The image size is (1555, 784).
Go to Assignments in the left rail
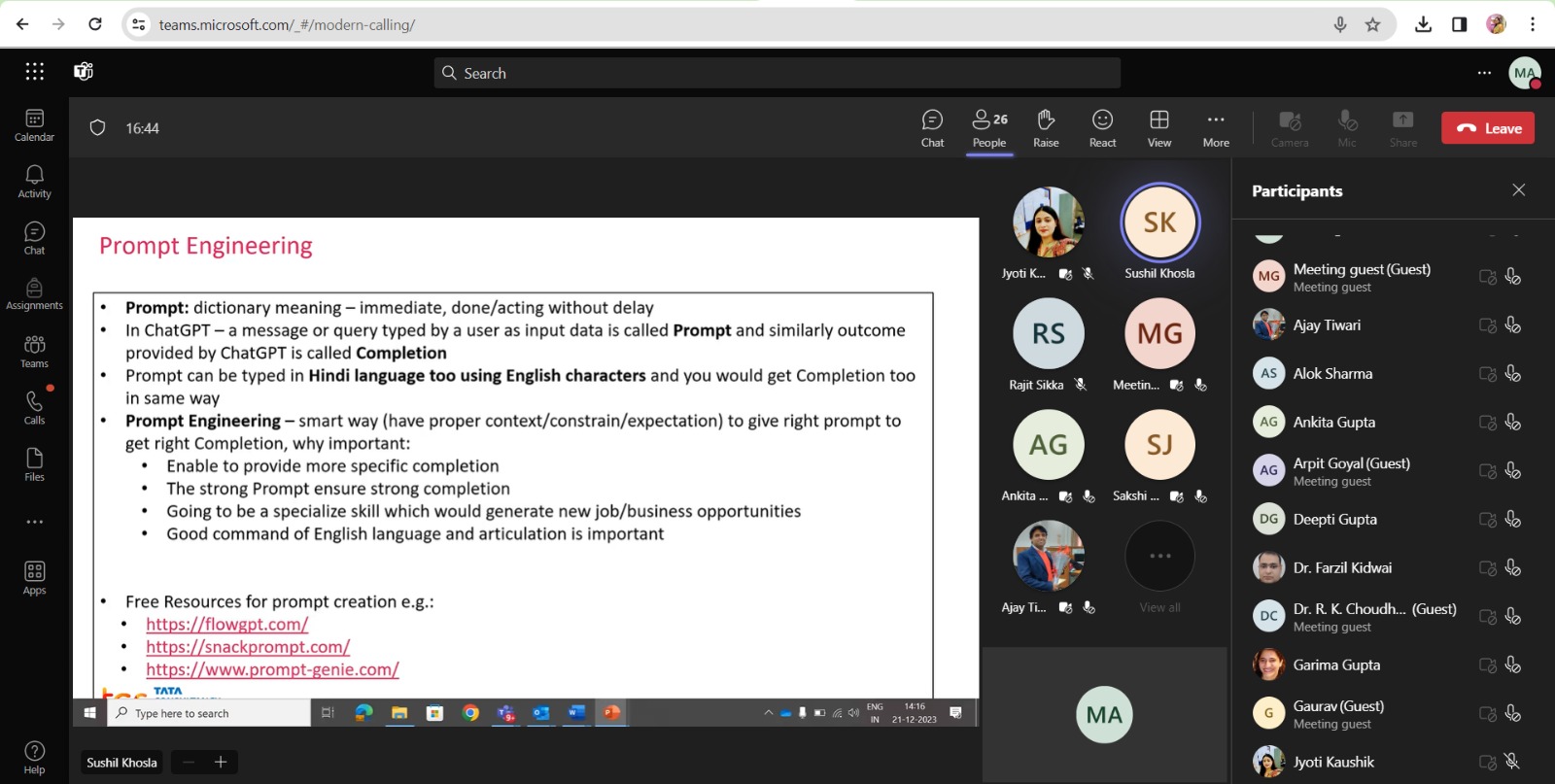pos(34,294)
